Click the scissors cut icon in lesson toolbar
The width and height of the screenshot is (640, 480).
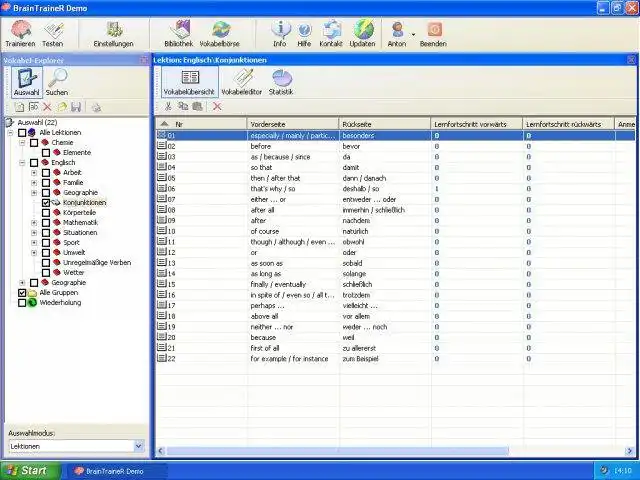pos(168,107)
